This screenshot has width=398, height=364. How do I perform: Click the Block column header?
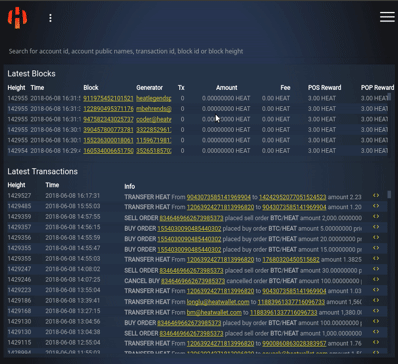(91, 88)
